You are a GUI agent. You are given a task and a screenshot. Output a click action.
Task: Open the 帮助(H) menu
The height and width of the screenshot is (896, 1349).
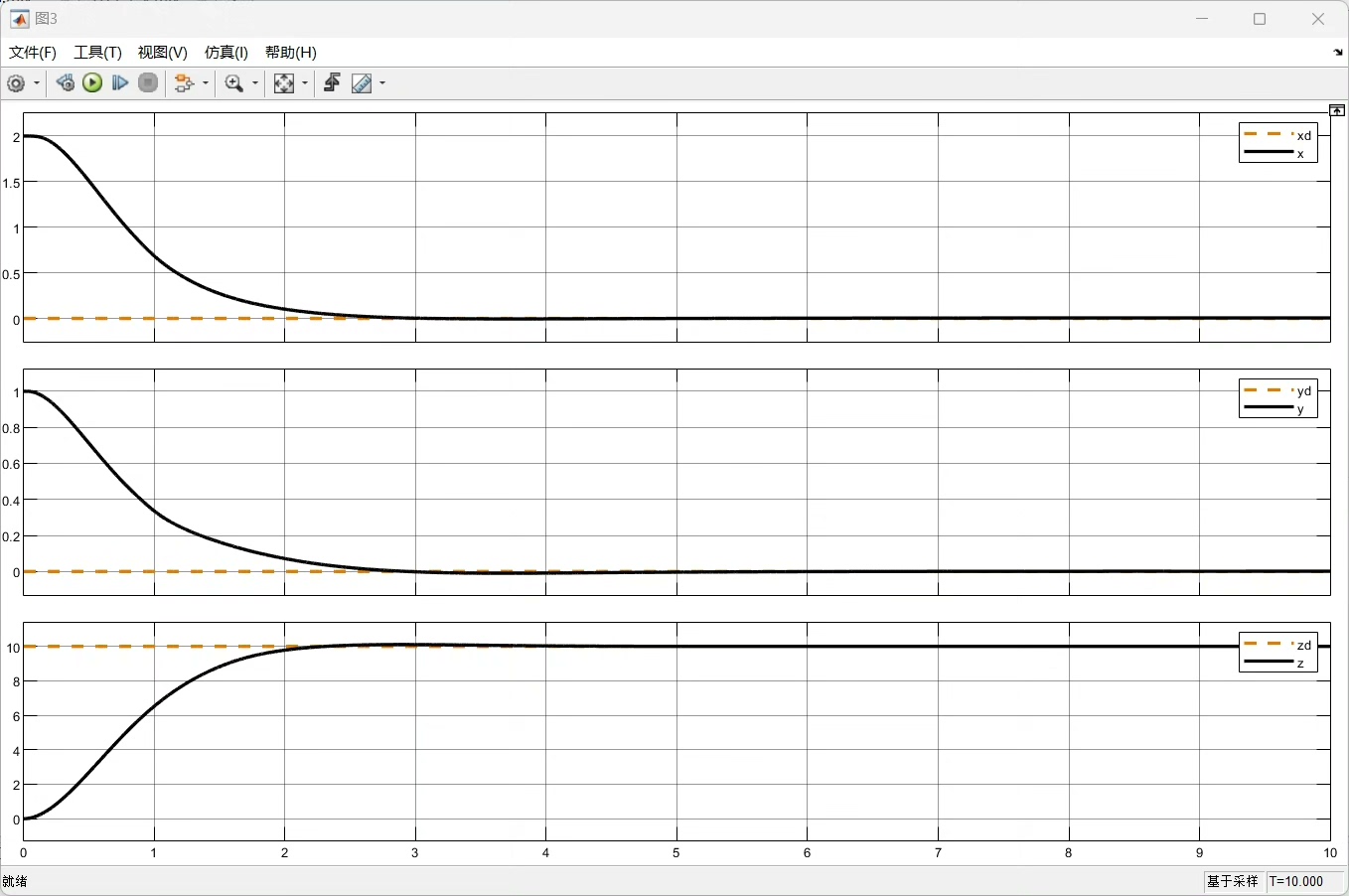tap(291, 53)
